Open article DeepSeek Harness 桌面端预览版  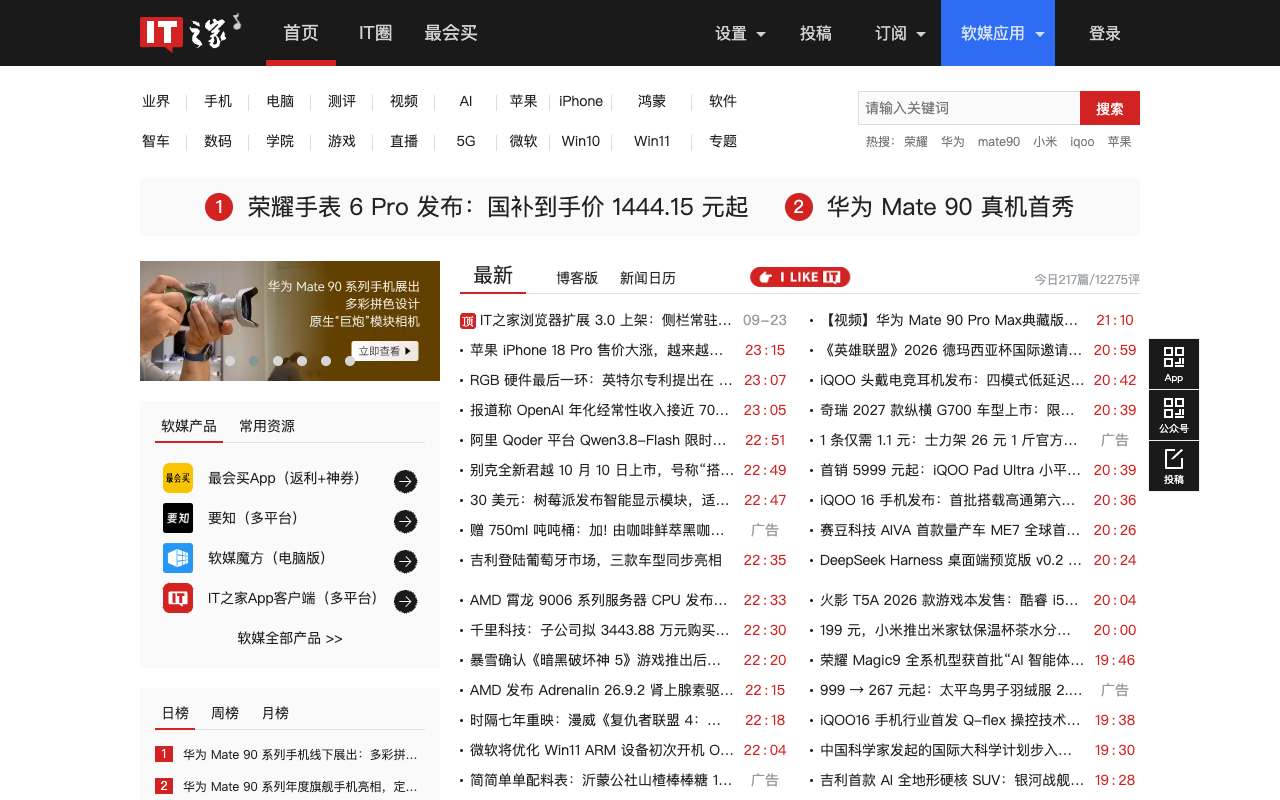pyautogui.click(x=951, y=560)
